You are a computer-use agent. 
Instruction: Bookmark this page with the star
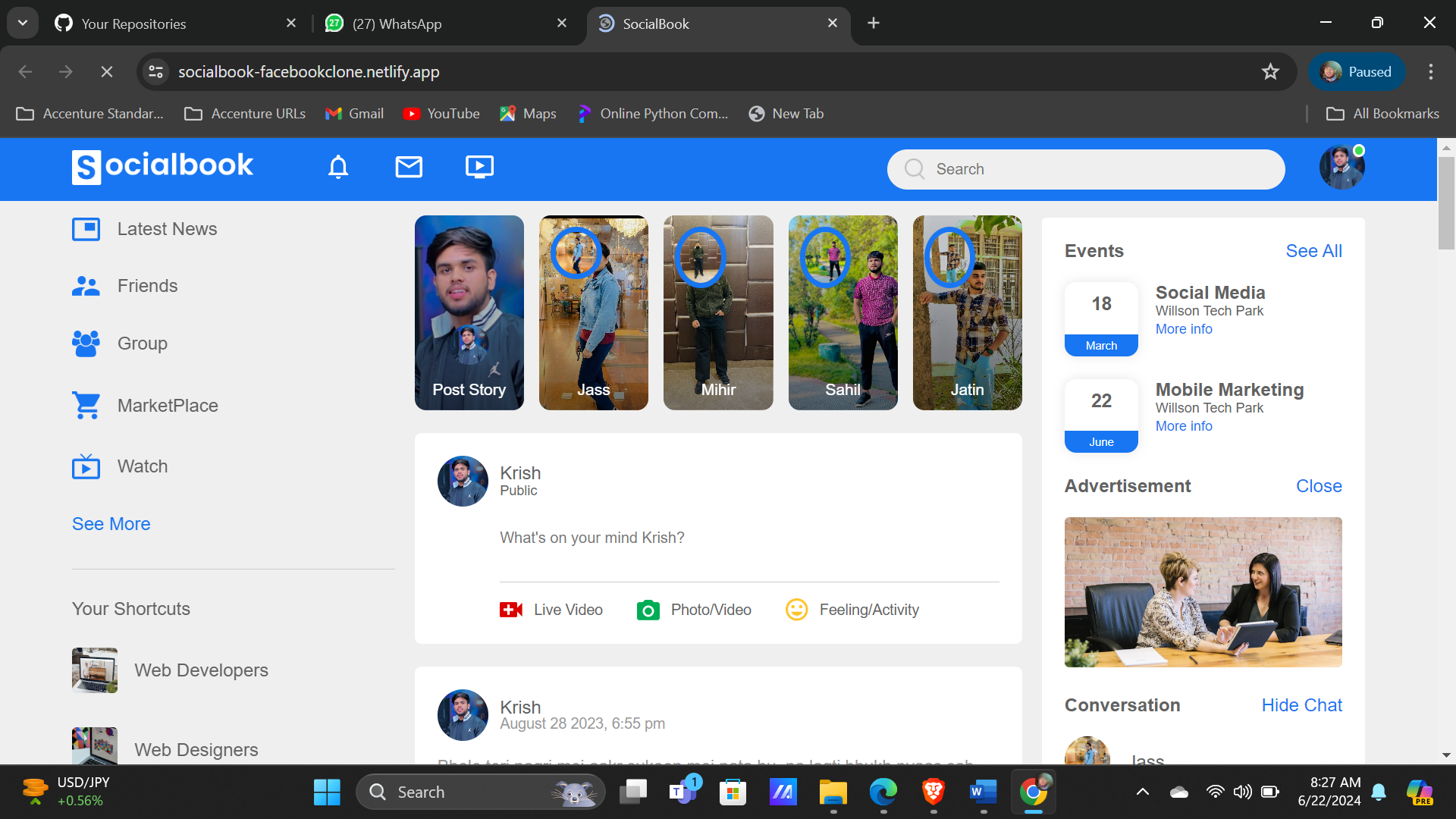[1270, 72]
